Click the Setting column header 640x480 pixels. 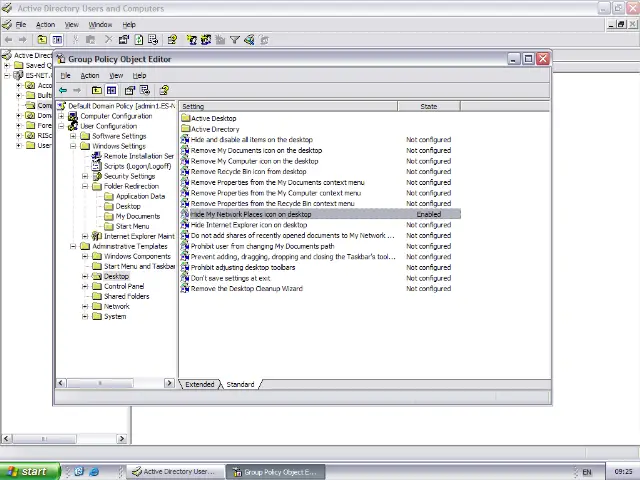288,106
